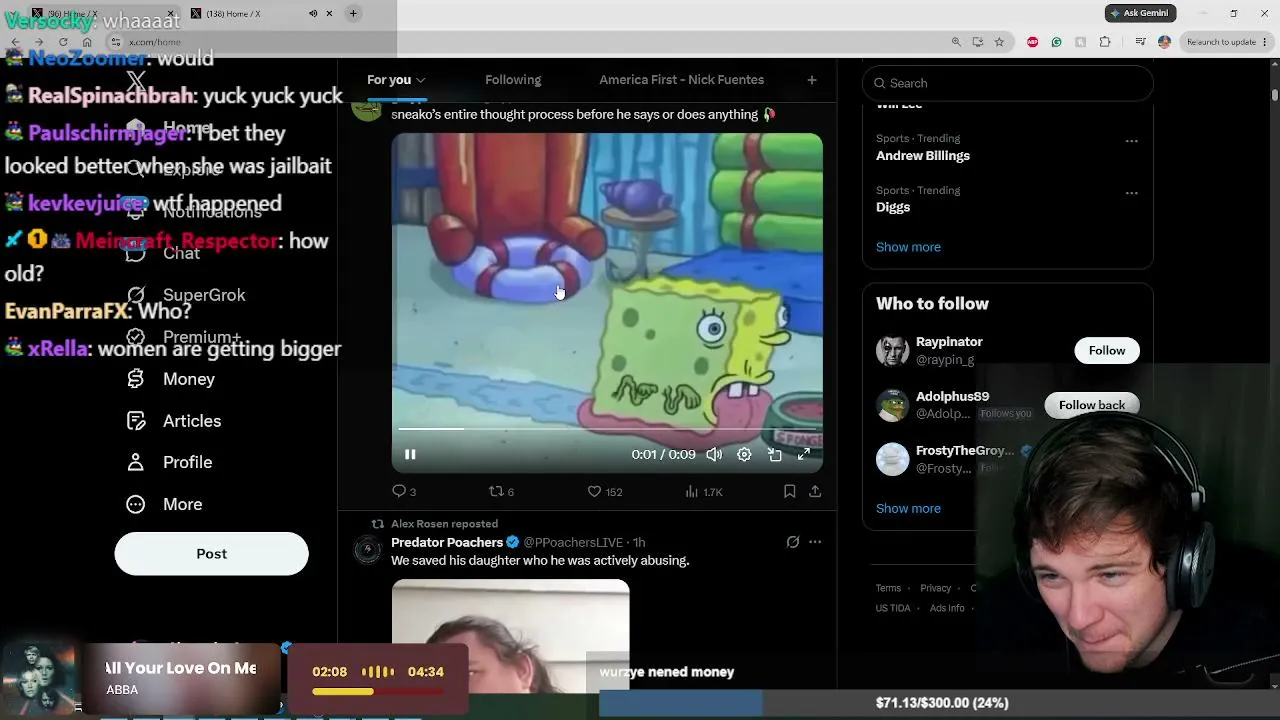Screen dimensions: 1280x720
Task: Follow Raypinator
Action: point(1107,350)
